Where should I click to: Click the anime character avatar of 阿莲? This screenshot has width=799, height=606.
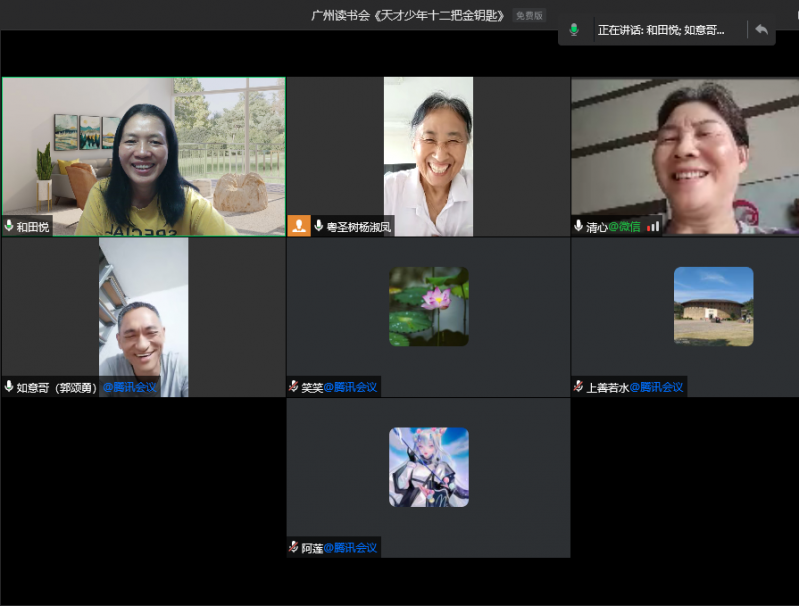tap(428, 467)
